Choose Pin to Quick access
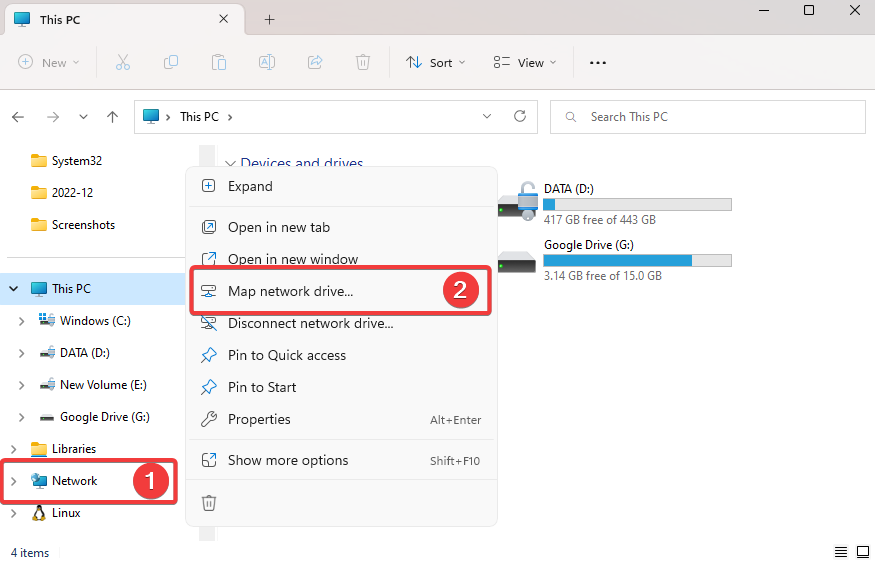Viewport: 875px width, 562px height. (x=286, y=355)
